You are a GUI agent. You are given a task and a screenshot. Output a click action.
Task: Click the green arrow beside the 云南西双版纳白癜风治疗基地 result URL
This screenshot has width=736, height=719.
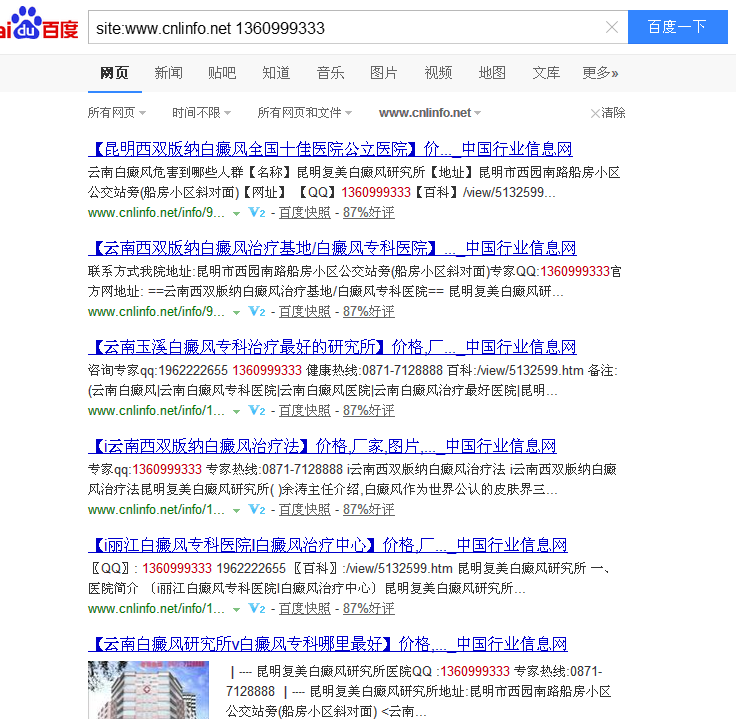[237, 313]
